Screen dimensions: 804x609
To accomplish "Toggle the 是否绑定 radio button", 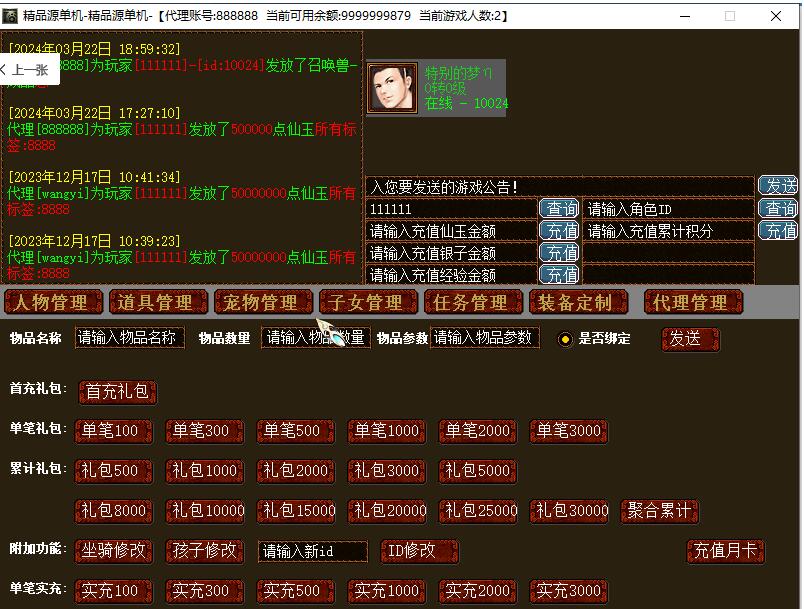I will tap(566, 339).
